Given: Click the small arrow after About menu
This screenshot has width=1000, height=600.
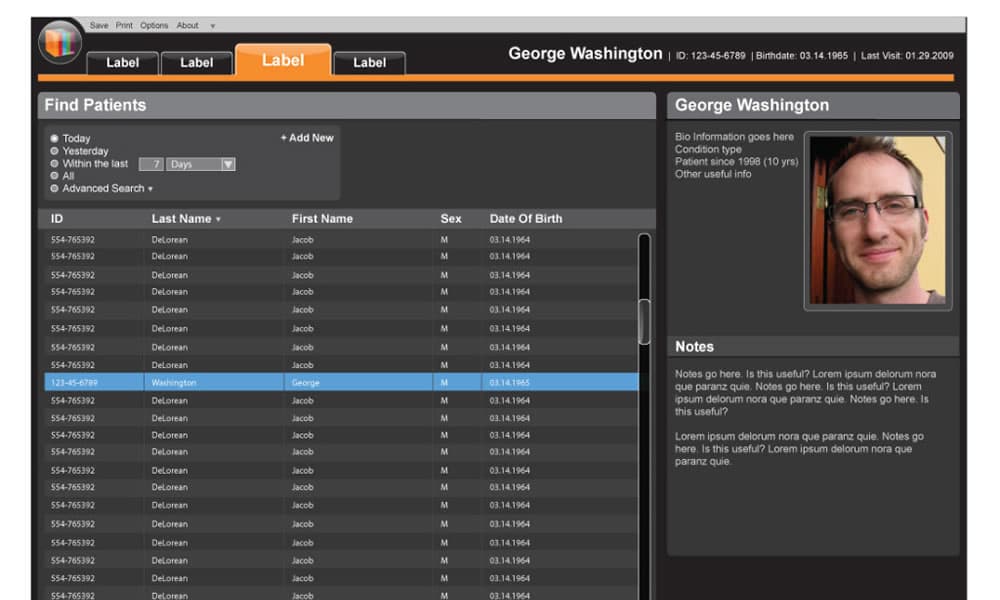Looking at the screenshot, I should coord(213,26).
